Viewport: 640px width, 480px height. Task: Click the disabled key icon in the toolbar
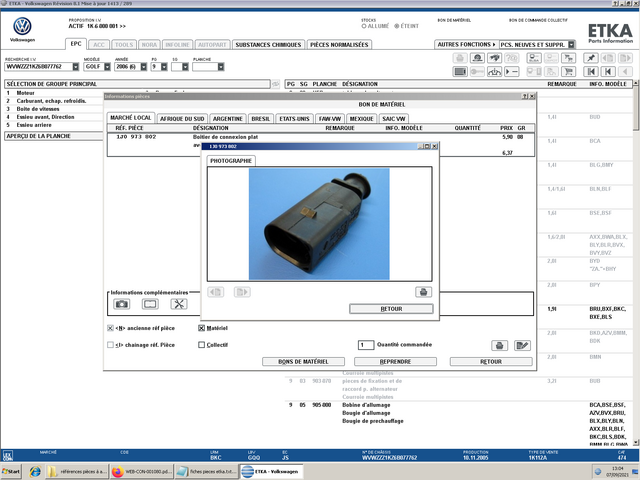[x=477, y=72]
